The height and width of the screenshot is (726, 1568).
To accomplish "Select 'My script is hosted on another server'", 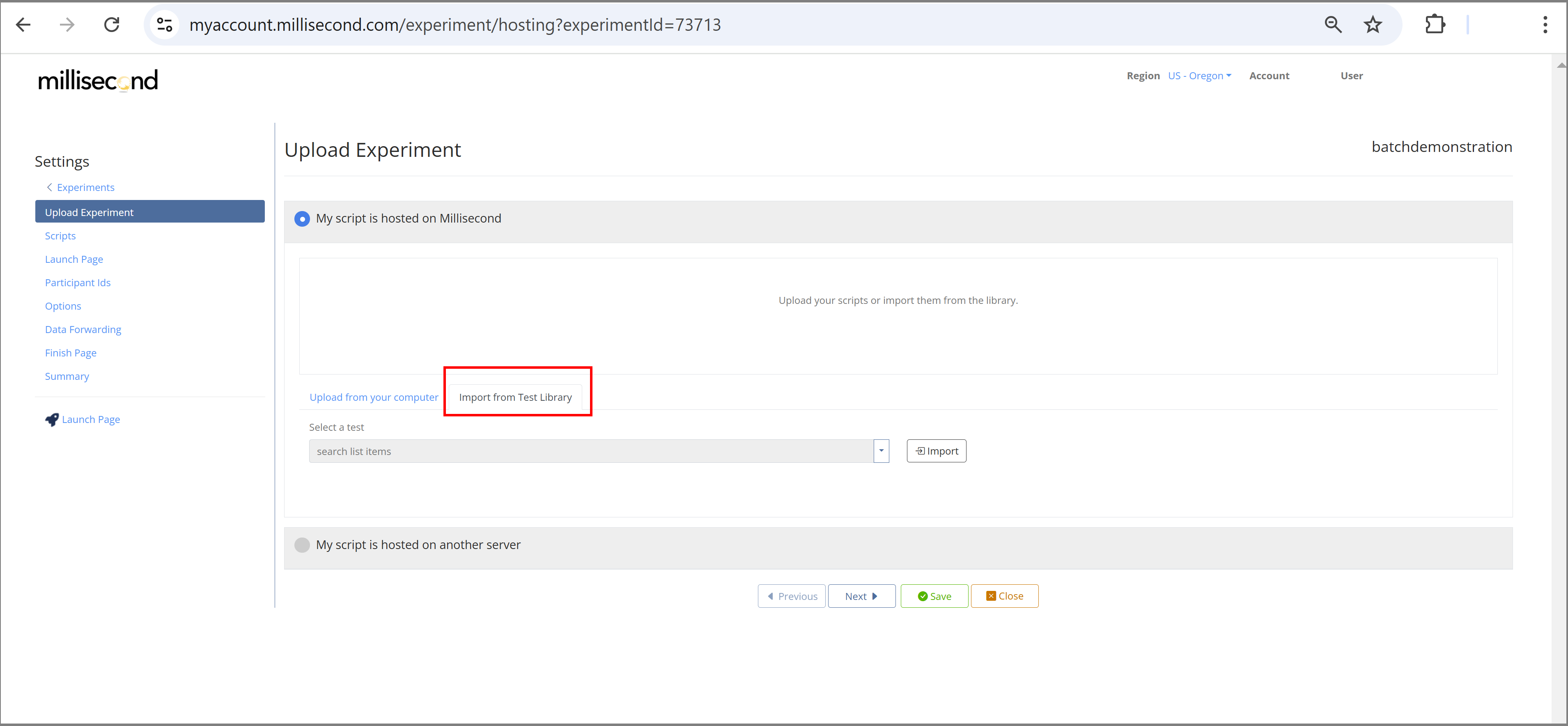I will pyautogui.click(x=302, y=545).
